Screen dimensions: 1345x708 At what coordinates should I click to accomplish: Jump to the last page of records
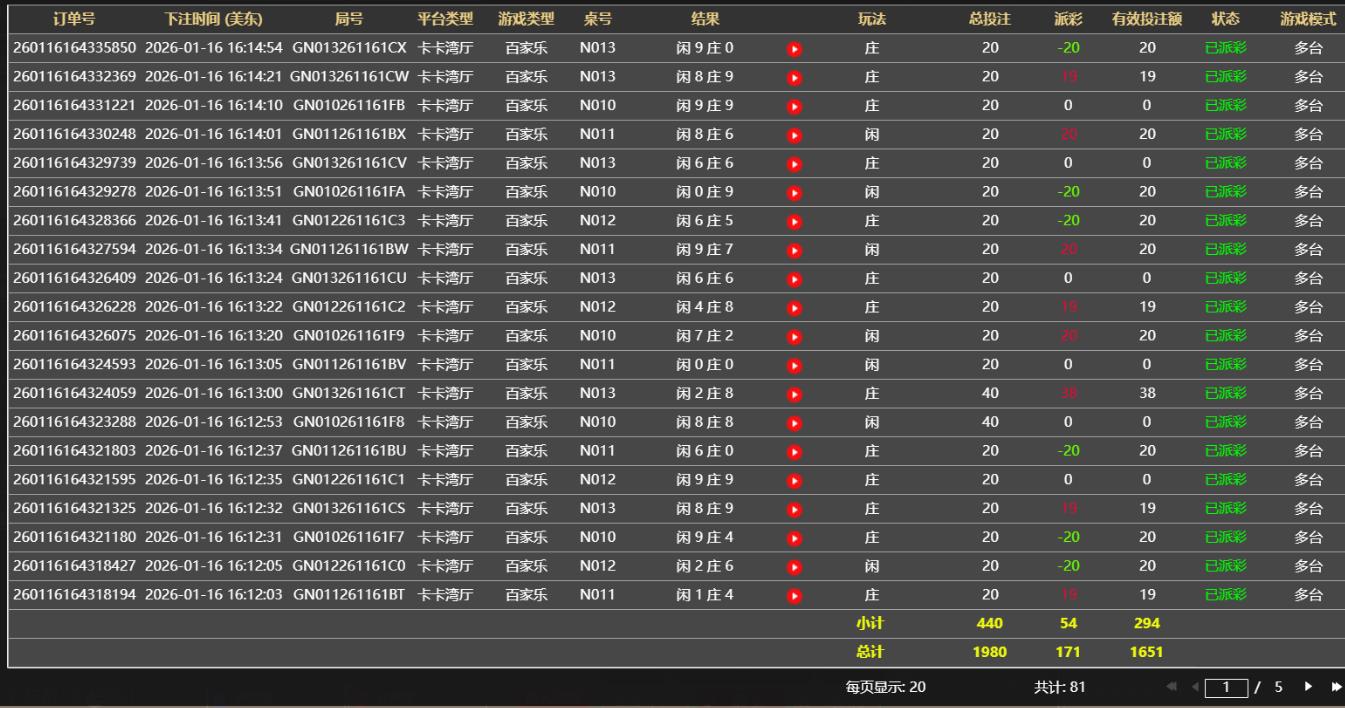pos(1335,687)
